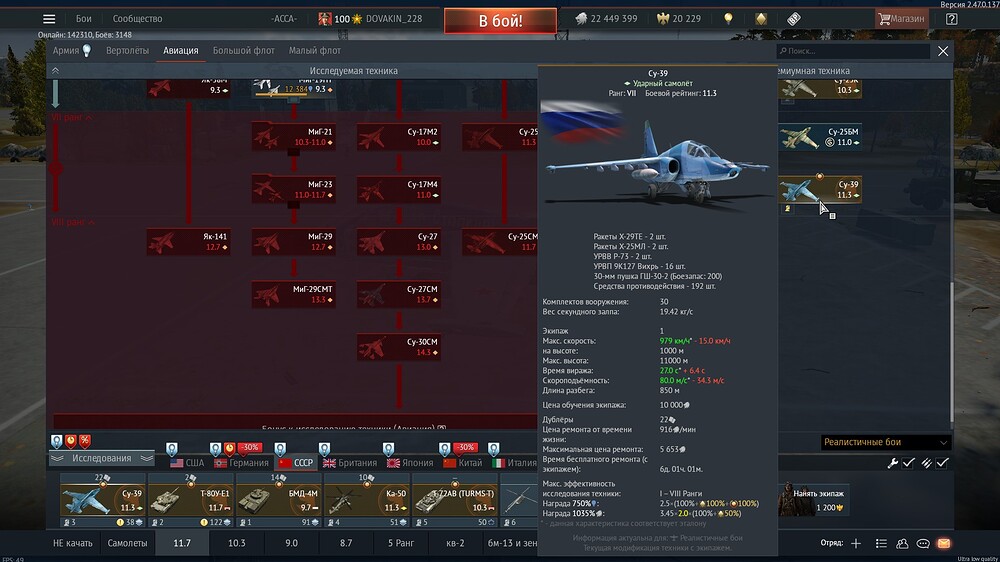This screenshot has width=1000, height=562.
Task: Select Су-17М2 in research tree
Action: pyautogui.click(x=399, y=137)
